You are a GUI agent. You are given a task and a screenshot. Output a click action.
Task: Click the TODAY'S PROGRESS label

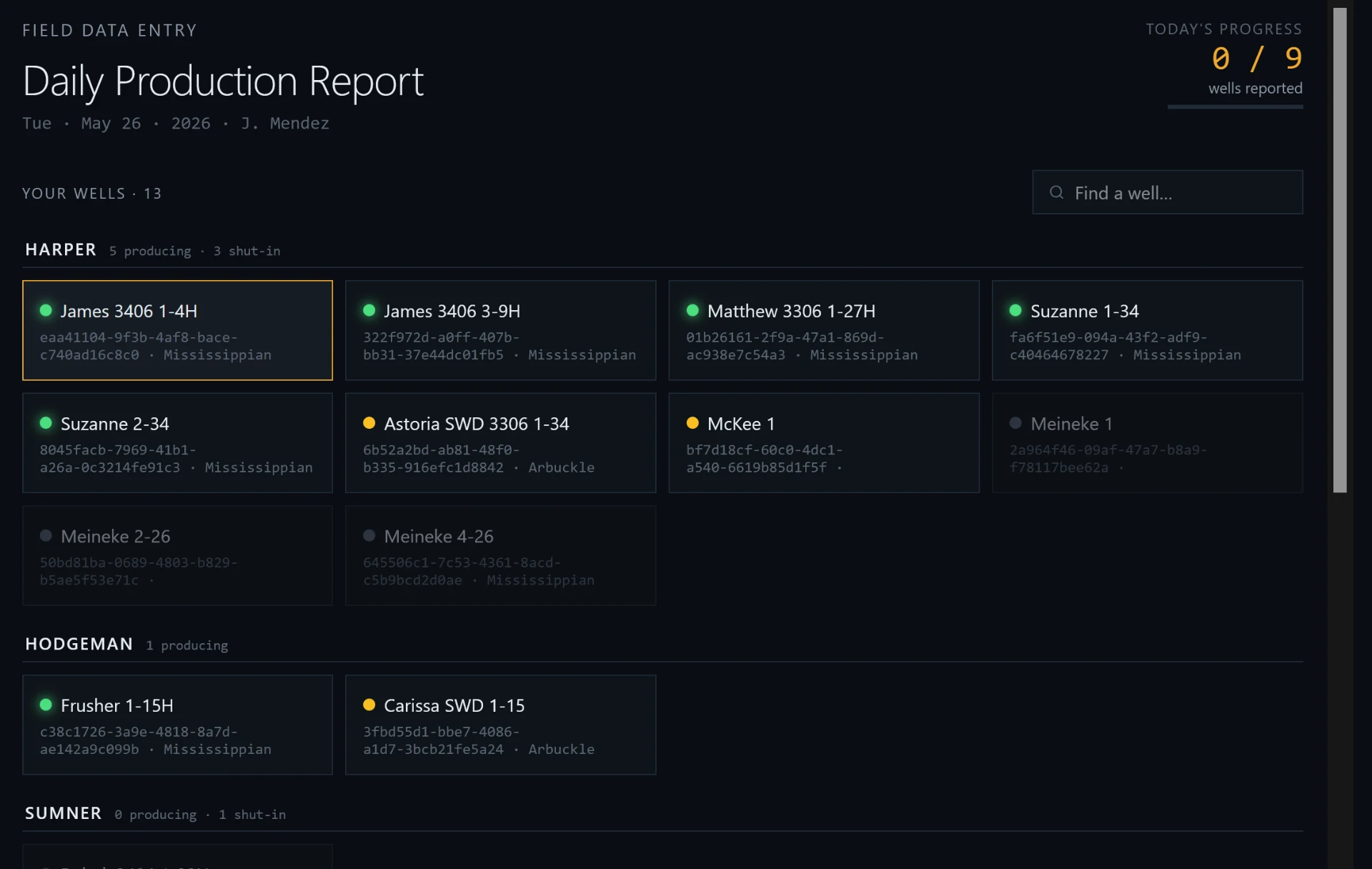pos(1224,29)
